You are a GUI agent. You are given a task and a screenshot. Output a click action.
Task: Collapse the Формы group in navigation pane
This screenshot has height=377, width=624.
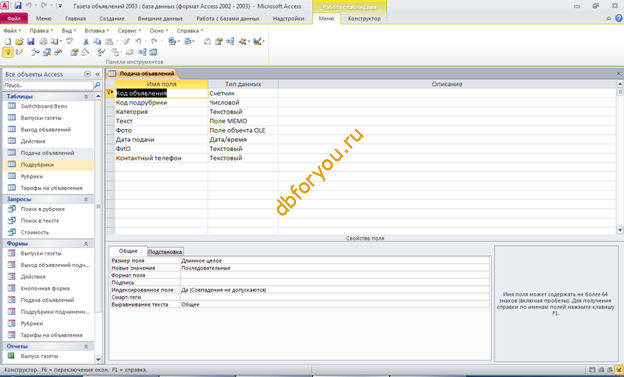tap(86, 243)
